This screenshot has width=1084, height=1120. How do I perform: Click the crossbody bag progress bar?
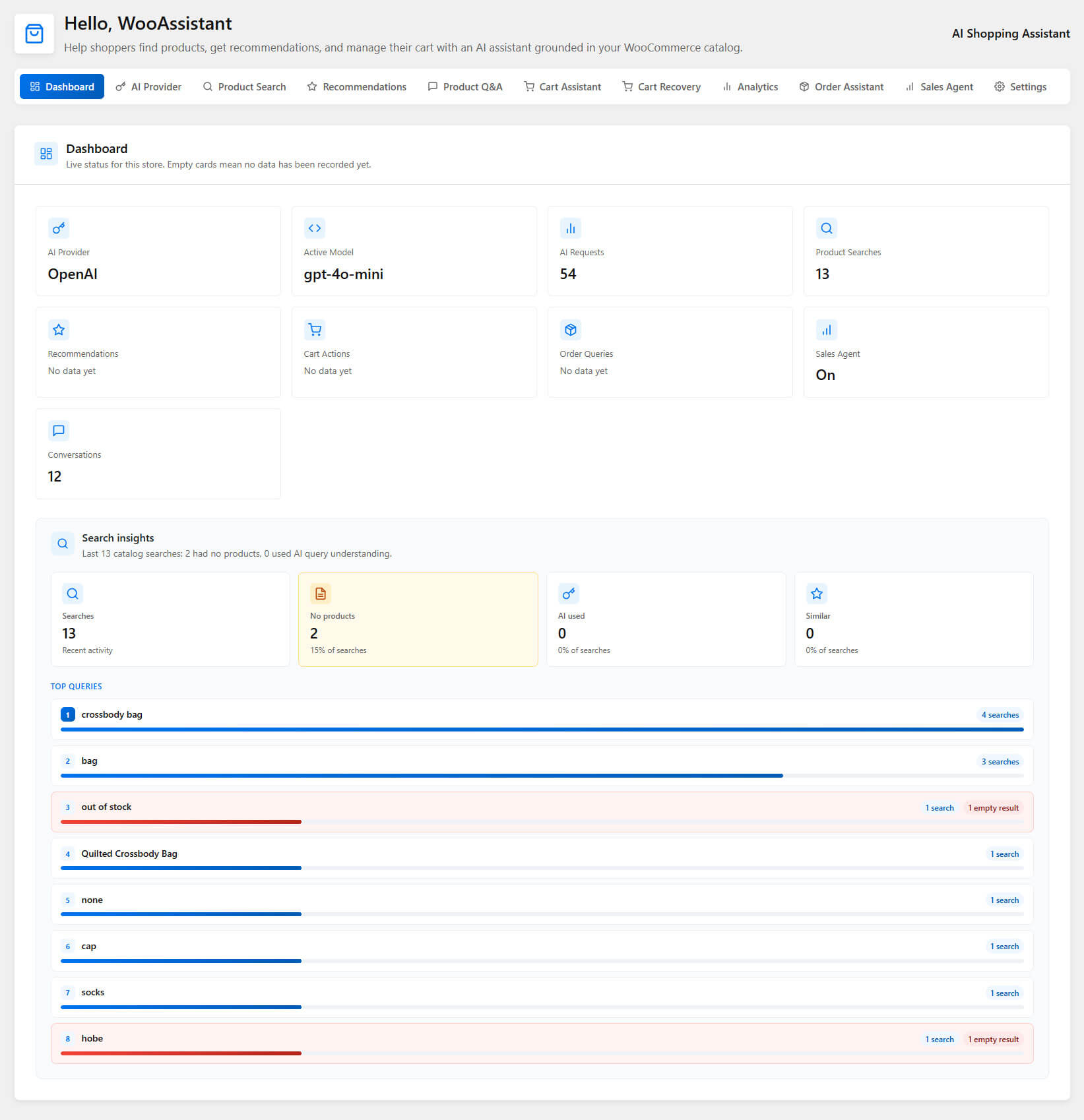pyautogui.click(x=542, y=730)
